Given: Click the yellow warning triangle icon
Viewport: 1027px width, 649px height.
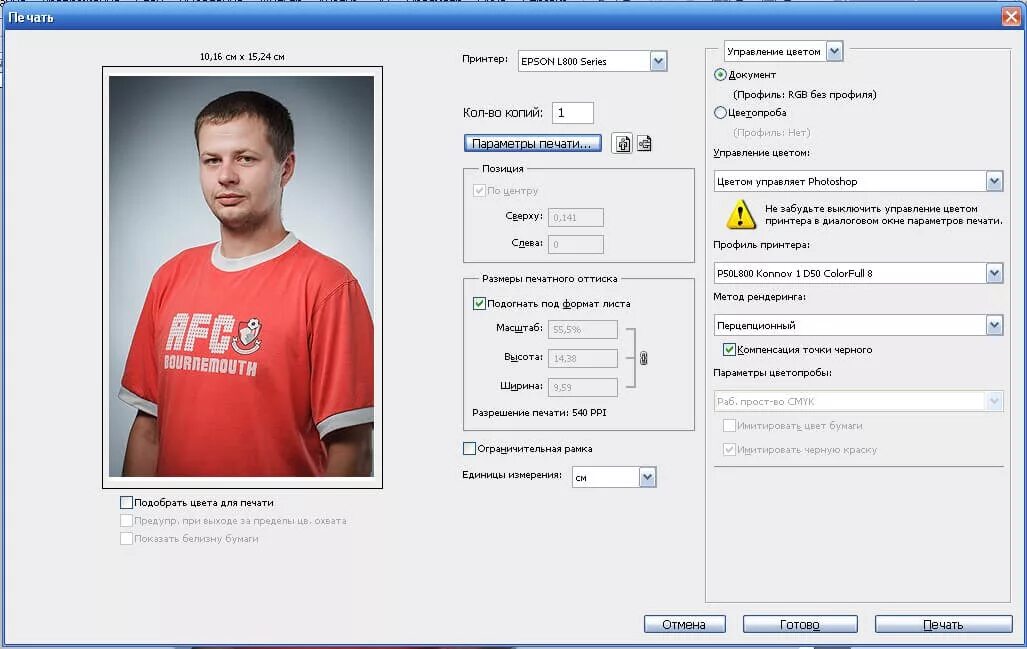Looking at the screenshot, I should click(740, 215).
